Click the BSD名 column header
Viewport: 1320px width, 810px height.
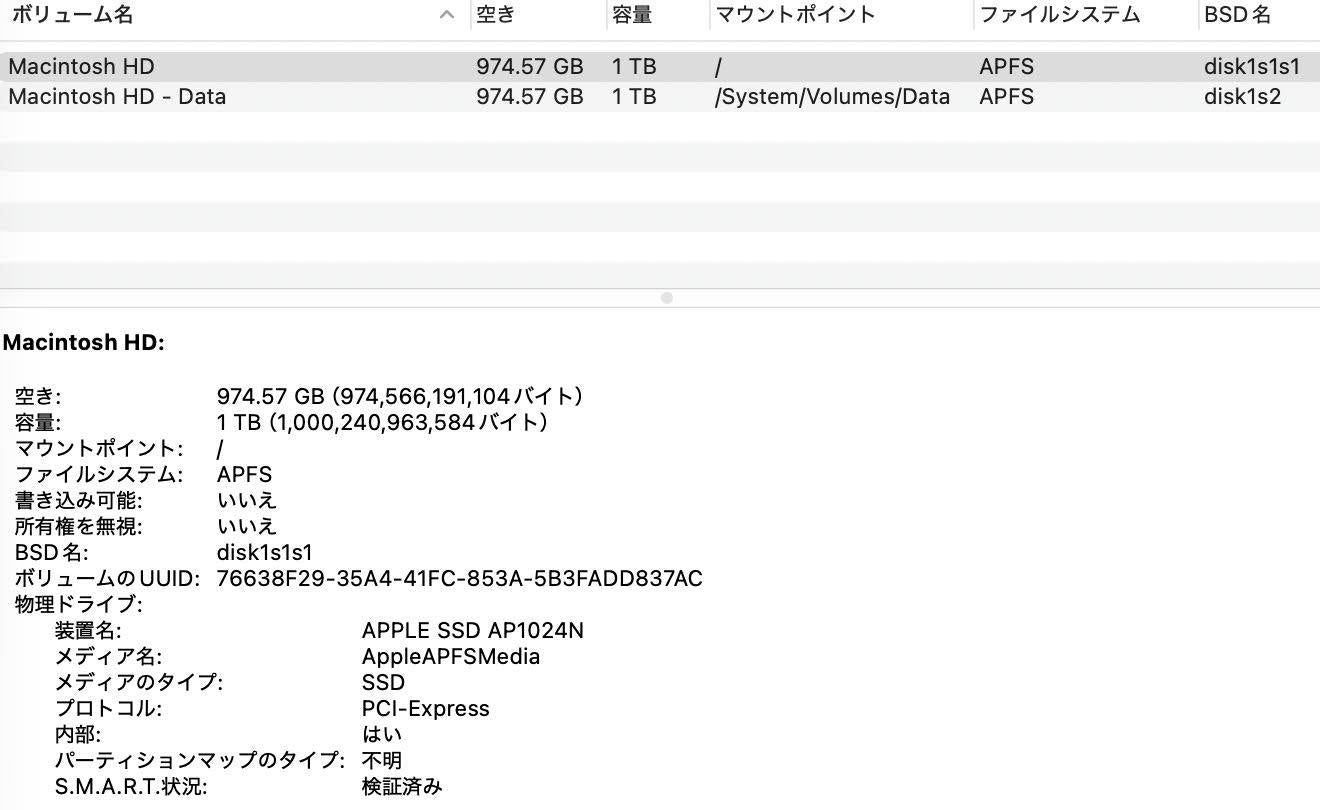point(1238,15)
